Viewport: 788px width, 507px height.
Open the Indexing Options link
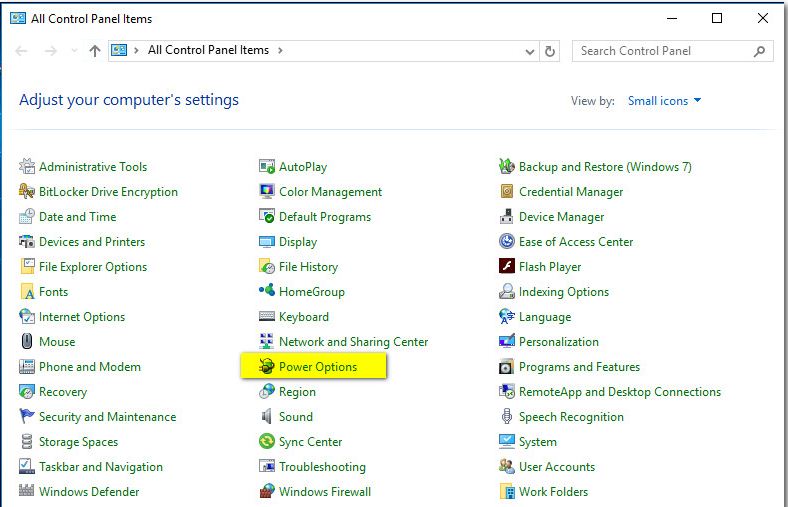[x=564, y=292]
